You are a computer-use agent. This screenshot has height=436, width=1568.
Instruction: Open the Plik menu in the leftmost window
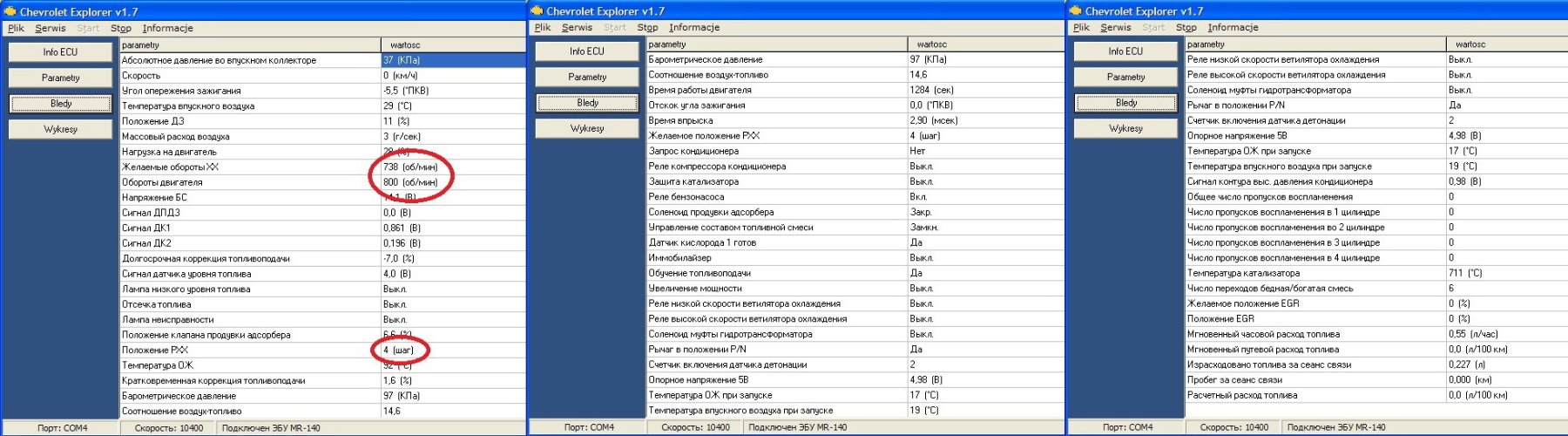coord(16,28)
